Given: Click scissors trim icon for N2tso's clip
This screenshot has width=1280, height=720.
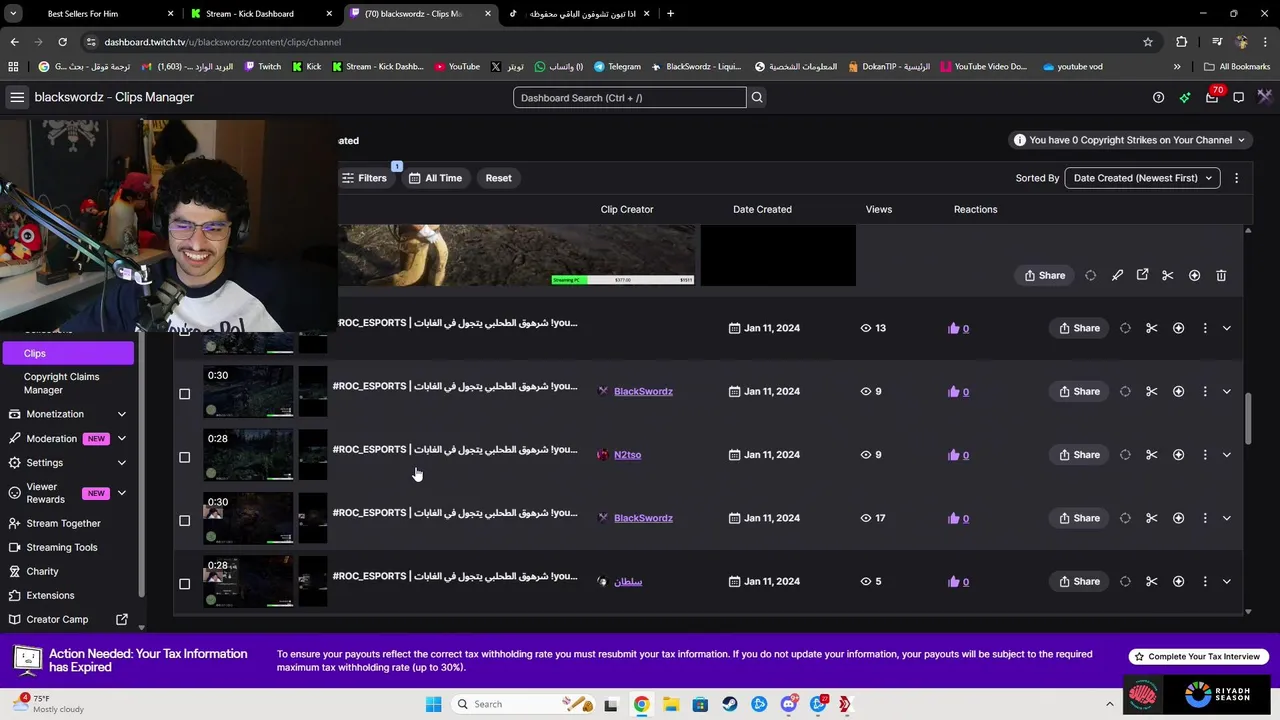Looking at the screenshot, I should 1151,454.
